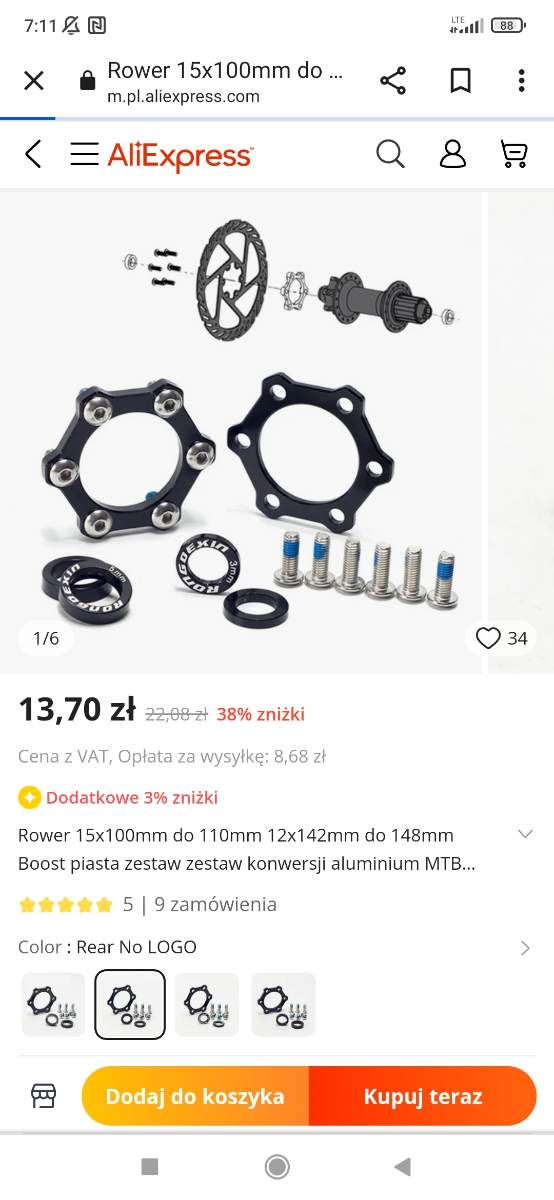Close the browser tab with the X icon
Image resolution: width=554 pixels, height=1200 pixels.
point(34,81)
